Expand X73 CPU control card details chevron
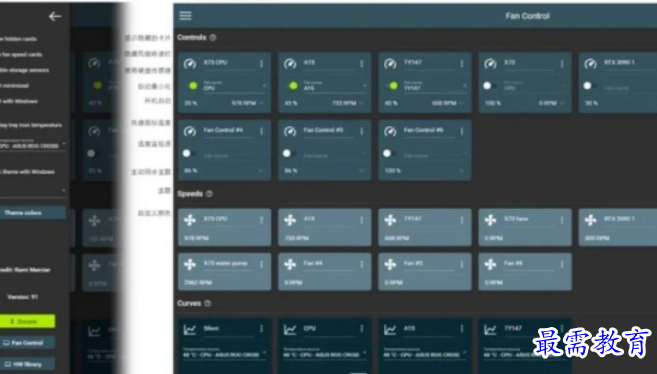This screenshot has height=374, width=657. [261, 103]
